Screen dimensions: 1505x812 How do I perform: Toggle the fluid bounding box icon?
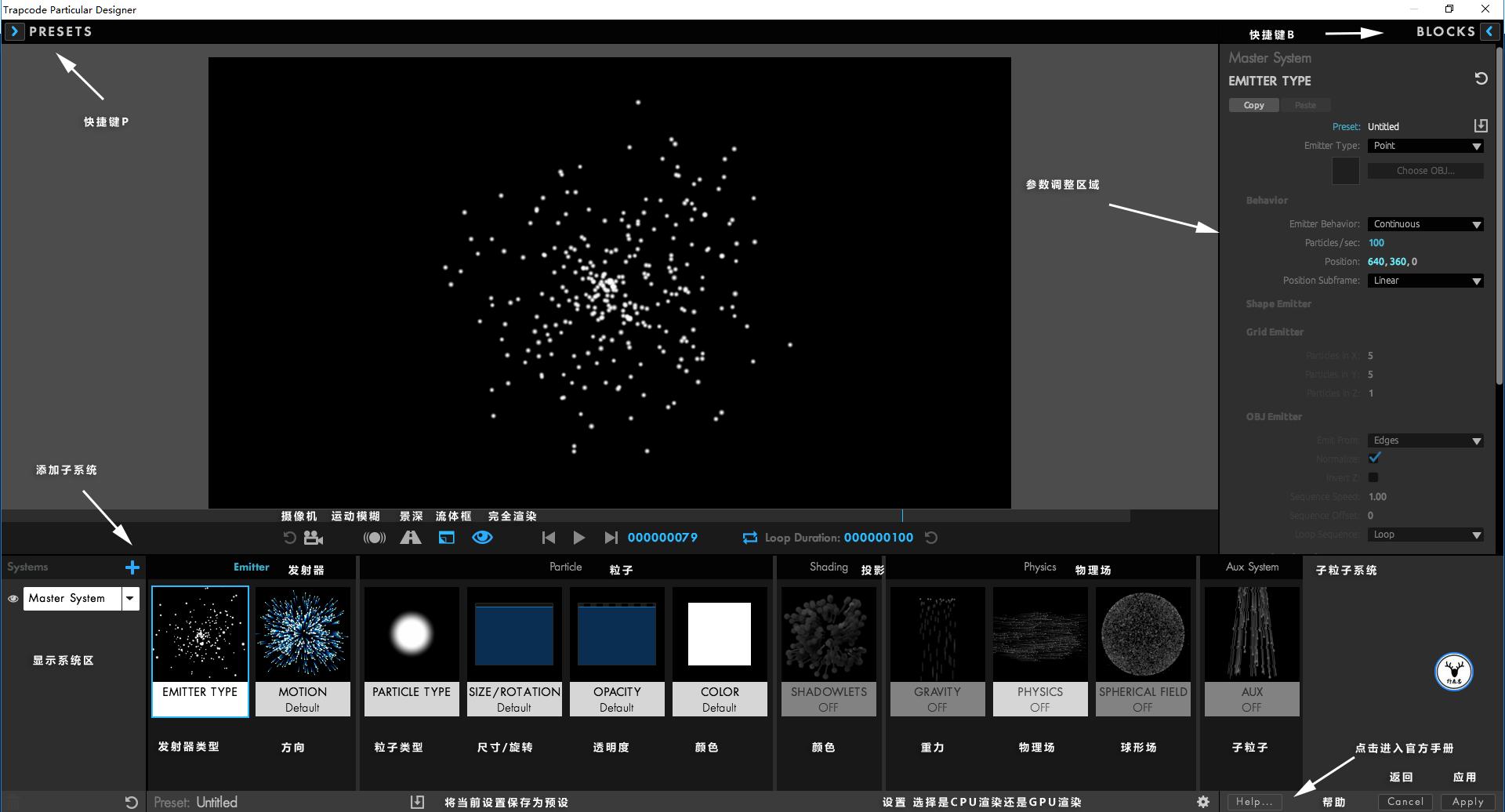pyautogui.click(x=446, y=538)
